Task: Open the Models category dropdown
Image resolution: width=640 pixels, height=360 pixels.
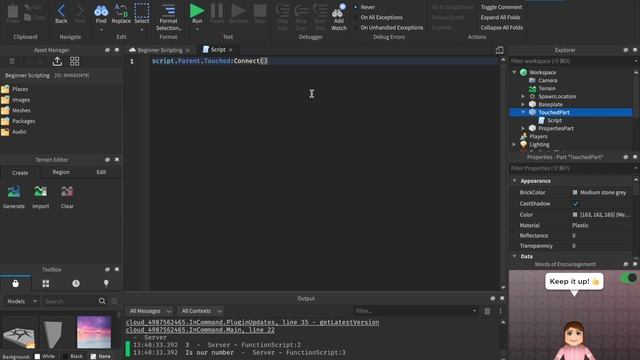Action: click(x=22, y=301)
